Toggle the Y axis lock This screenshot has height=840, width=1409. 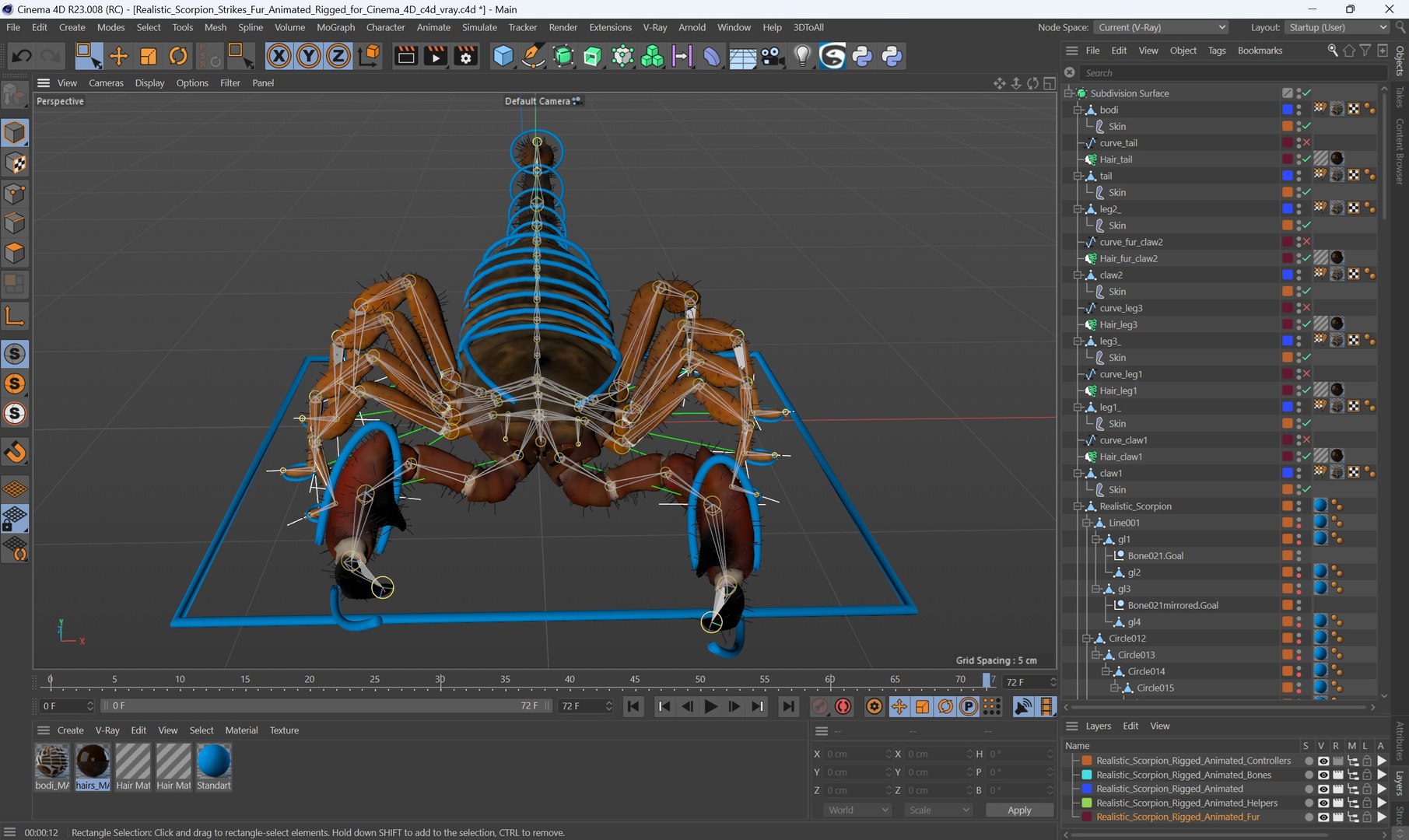pyautogui.click(x=309, y=56)
